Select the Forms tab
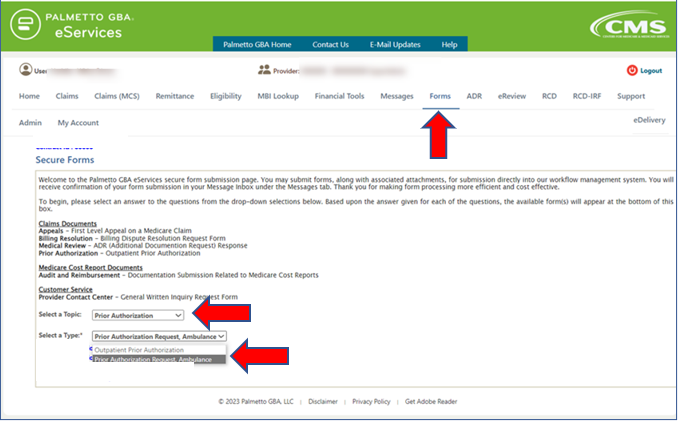 point(440,96)
